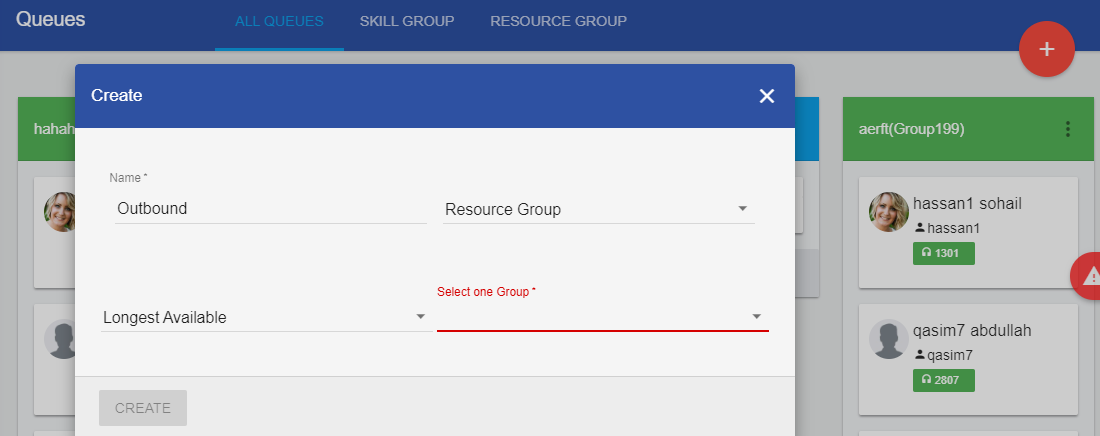This screenshot has height=436, width=1100.
Task: Switch to the Skill Group tab
Action: click(x=407, y=21)
